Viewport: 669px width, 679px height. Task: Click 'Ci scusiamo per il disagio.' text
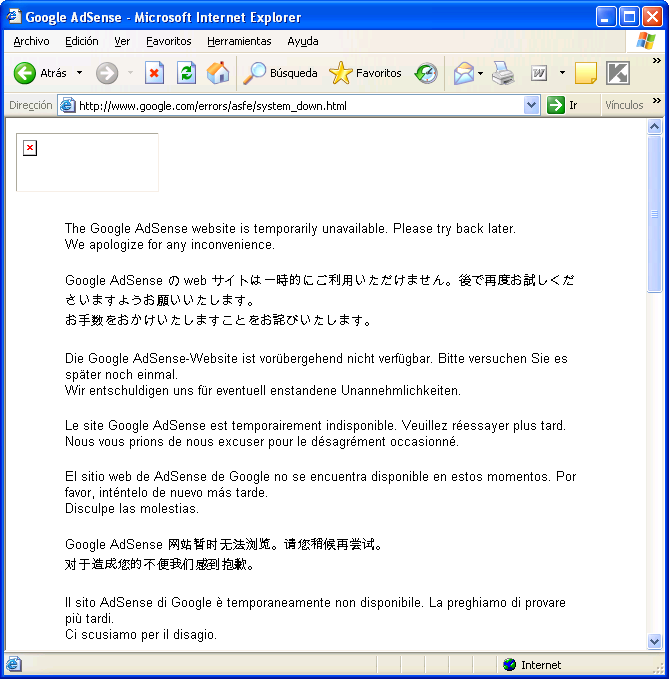coord(141,634)
